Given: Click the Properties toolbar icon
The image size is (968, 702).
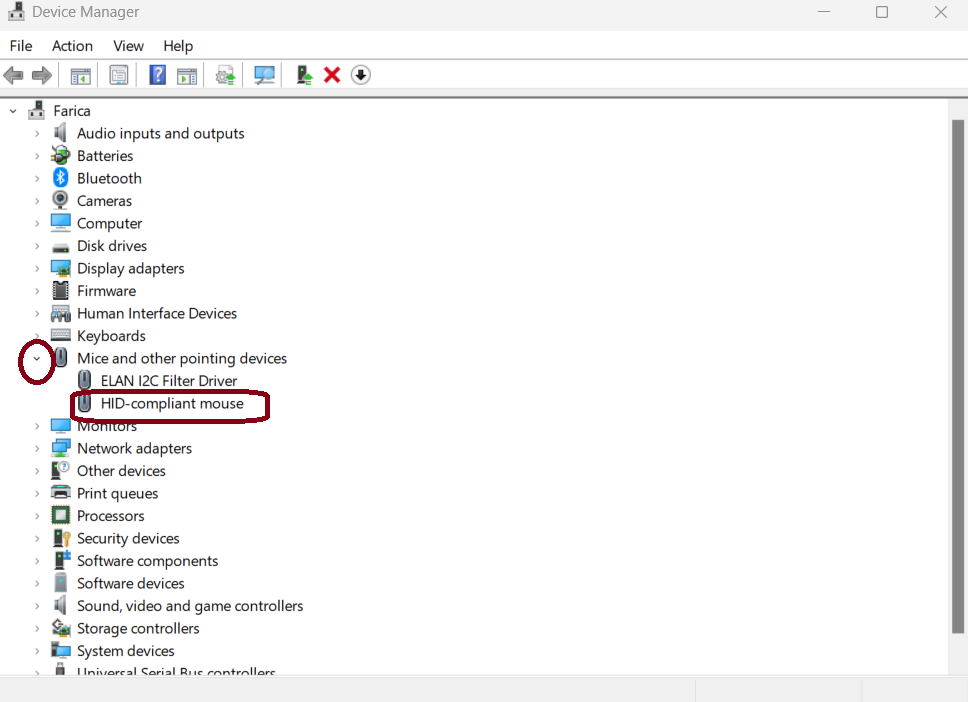Looking at the screenshot, I should tap(119, 75).
